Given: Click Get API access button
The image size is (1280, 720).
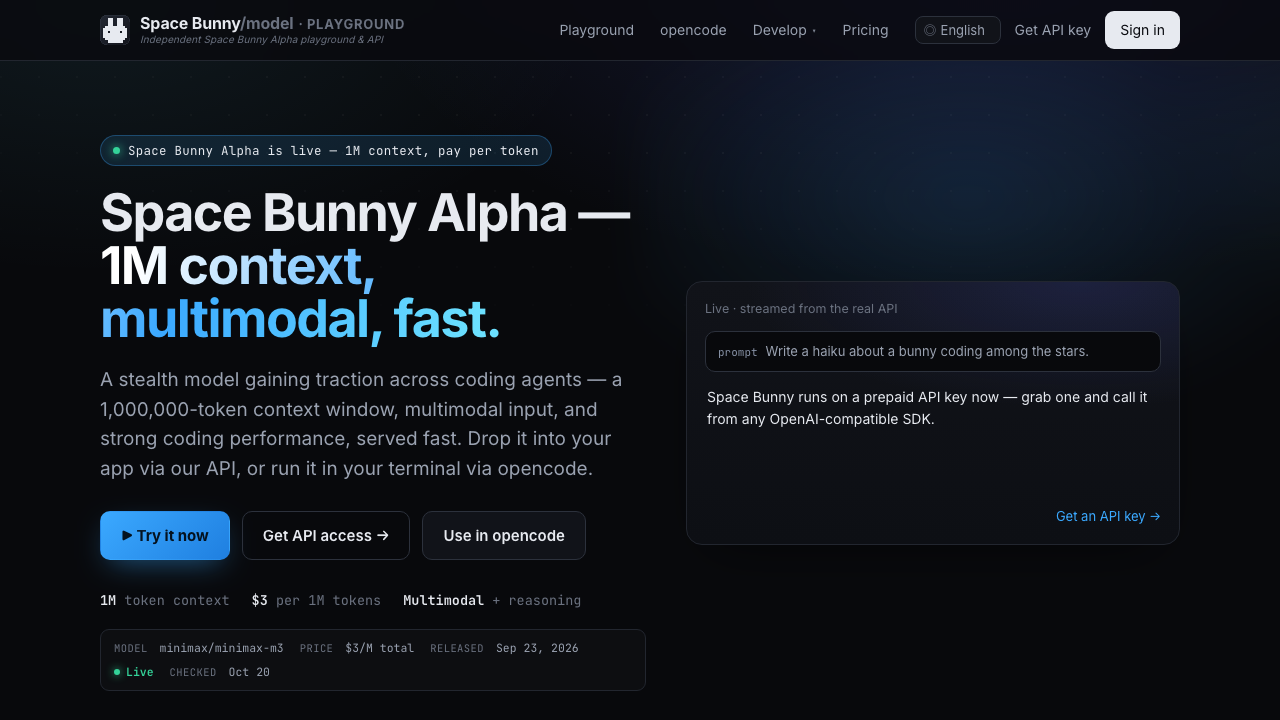Looking at the screenshot, I should 326,536.
